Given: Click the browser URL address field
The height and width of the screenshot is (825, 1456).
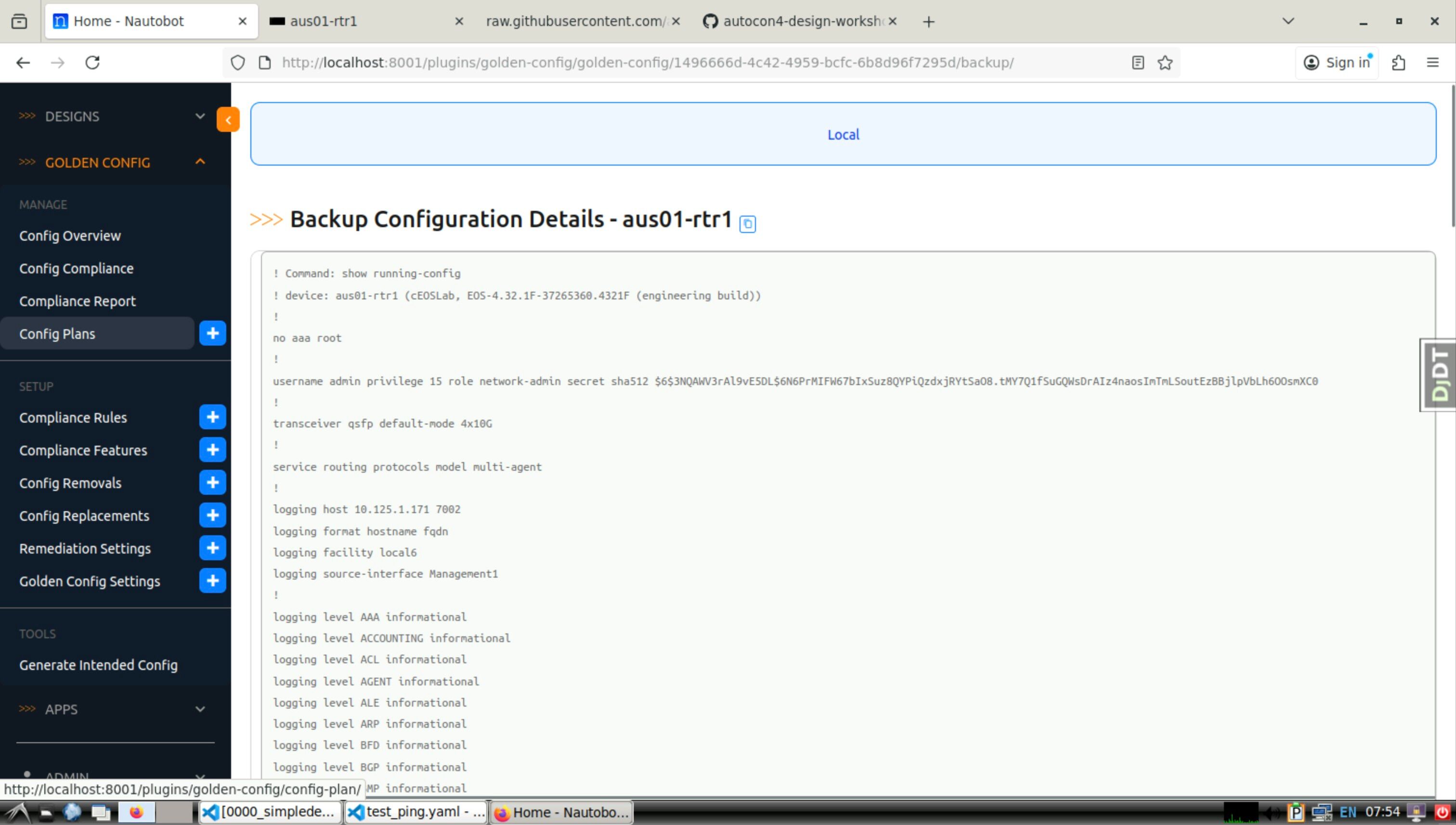Looking at the screenshot, I should (646, 62).
